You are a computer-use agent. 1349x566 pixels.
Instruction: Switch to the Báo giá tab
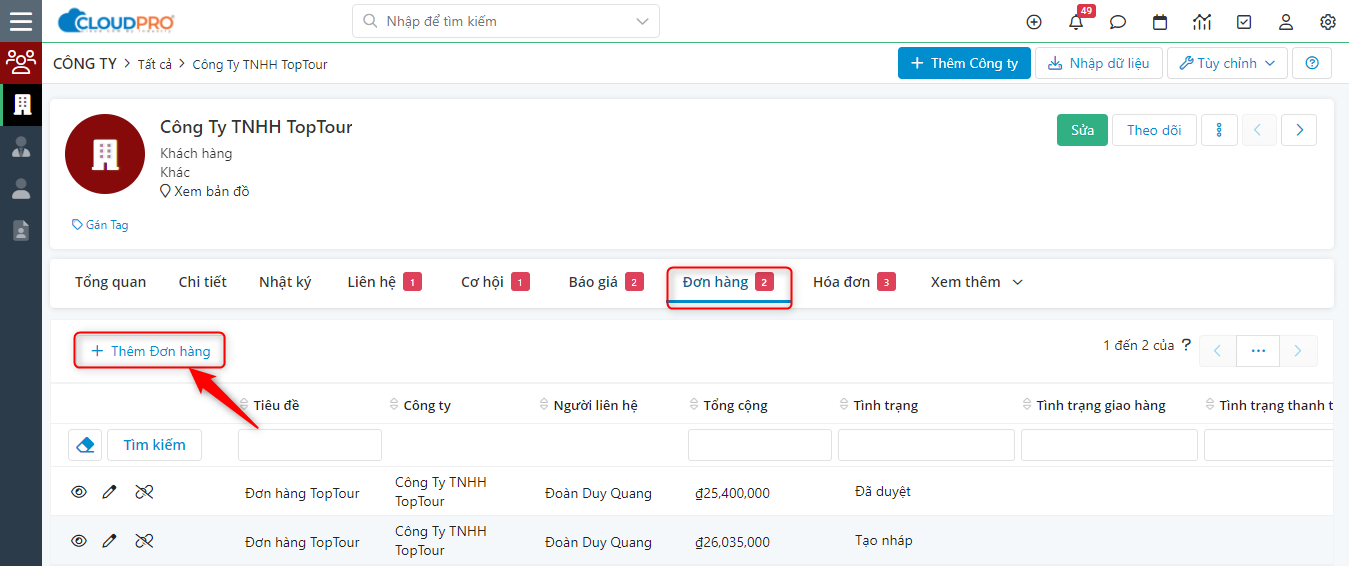coord(606,282)
